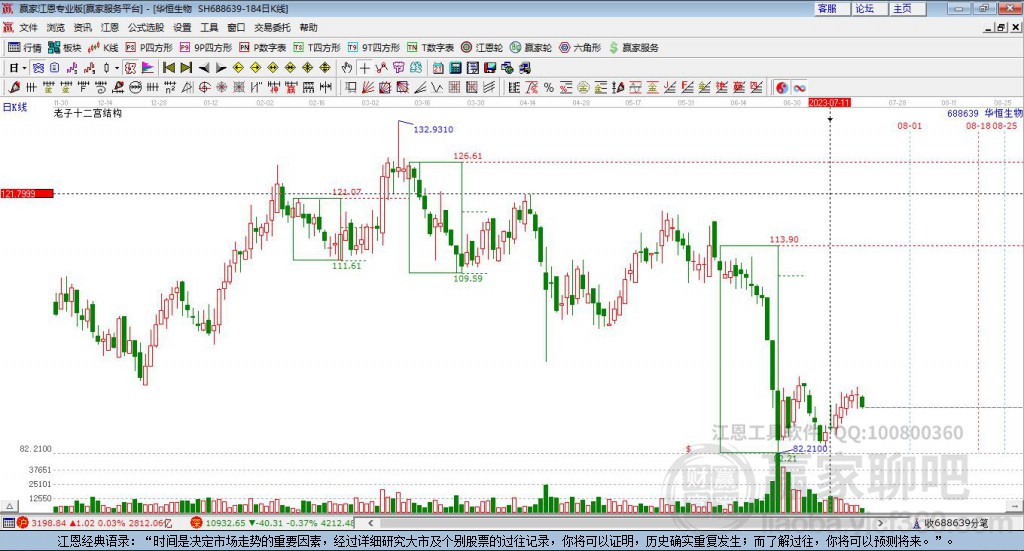
Task: Open the P数字表 tool
Action: click(x=263, y=48)
